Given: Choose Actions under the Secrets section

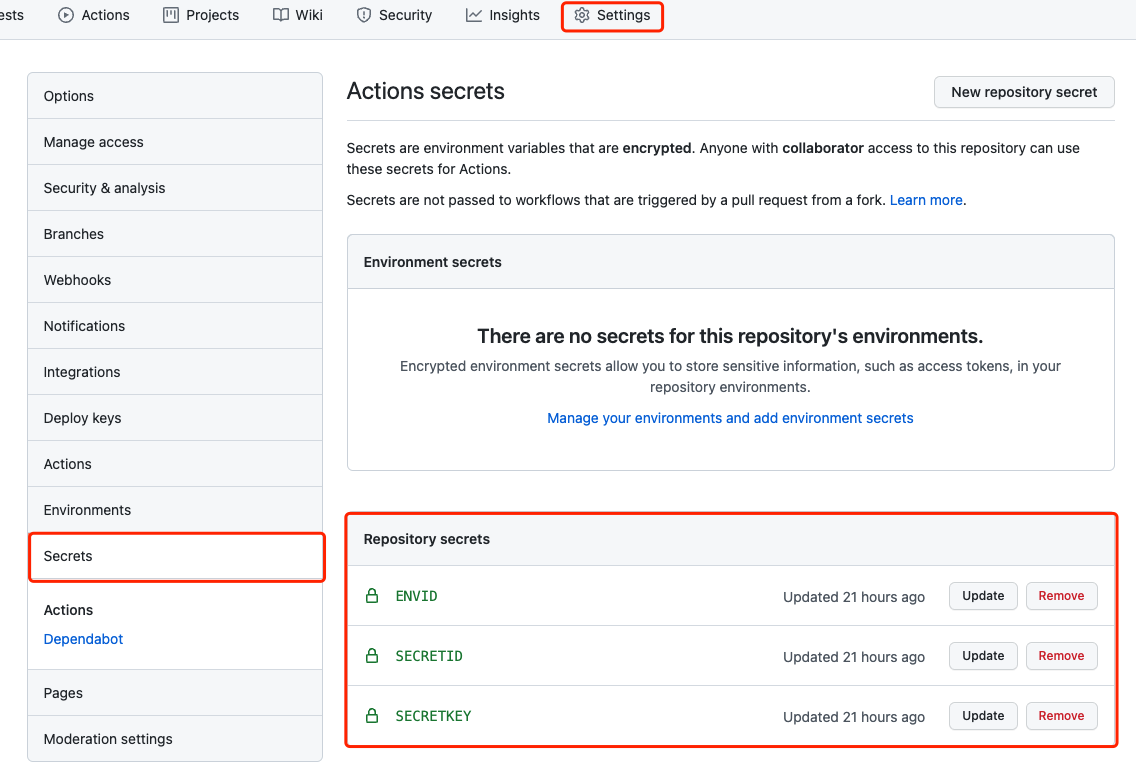Looking at the screenshot, I should 68,610.
